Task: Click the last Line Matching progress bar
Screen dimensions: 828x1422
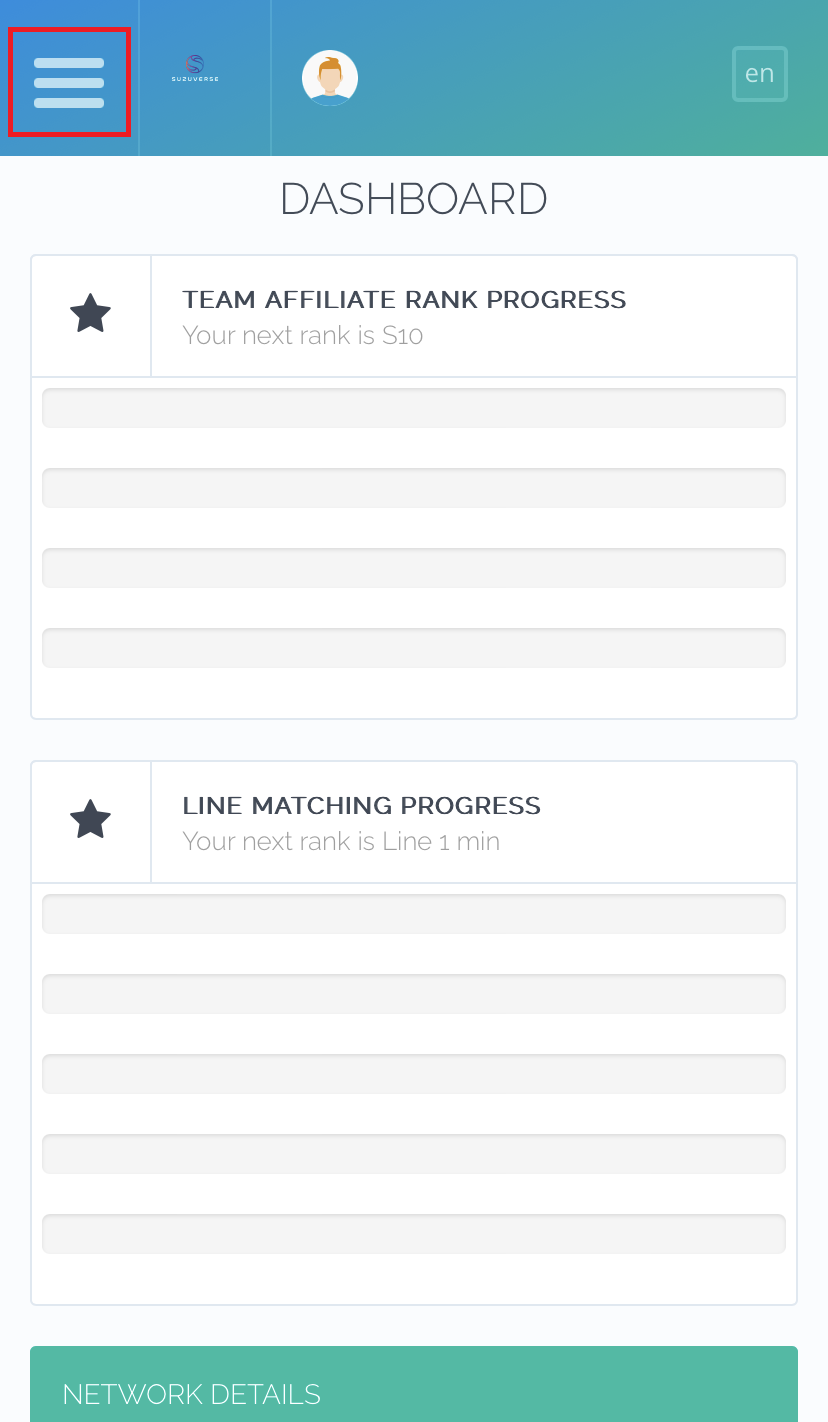Action: tap(414, 1234)
